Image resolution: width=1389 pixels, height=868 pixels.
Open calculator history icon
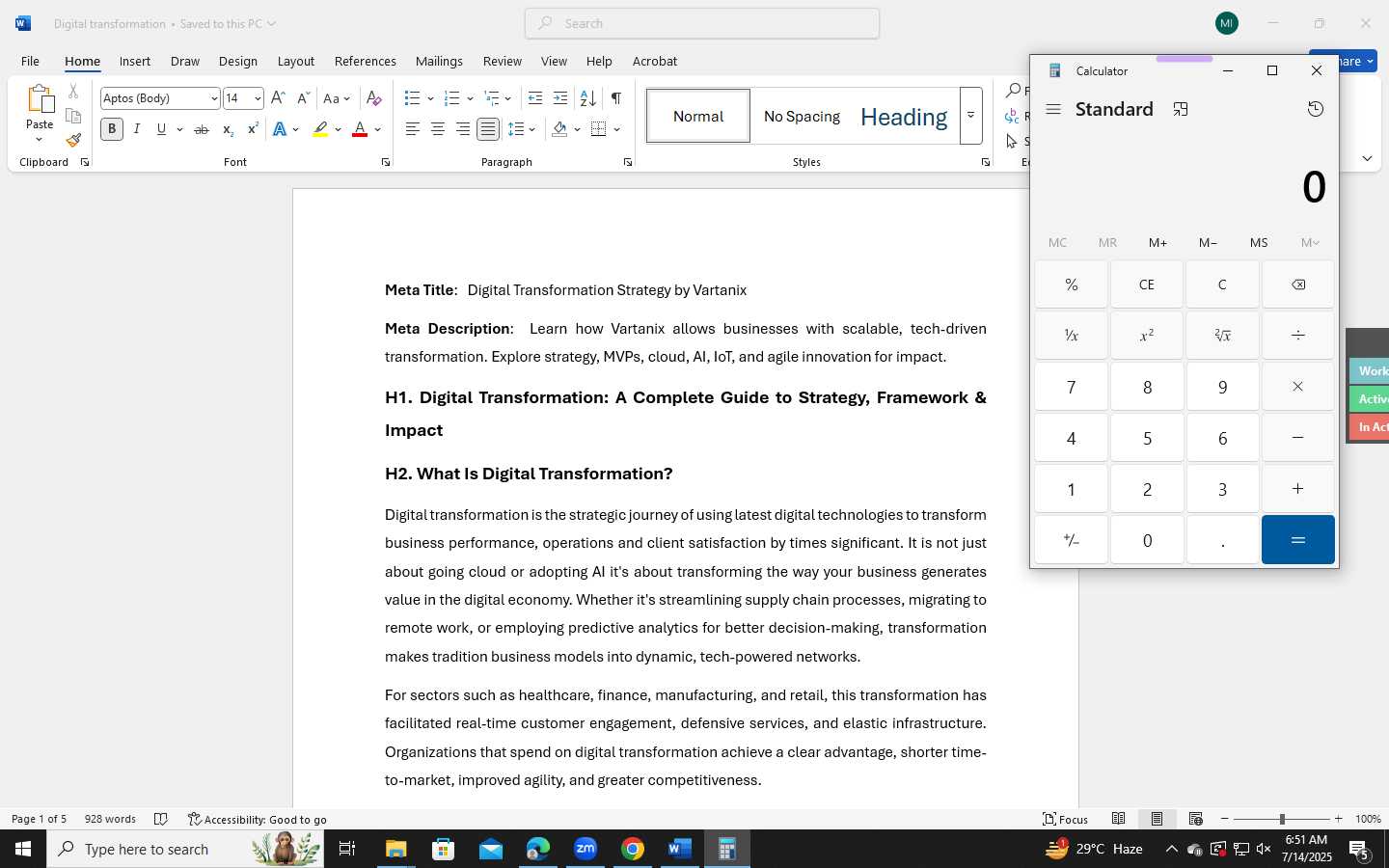(x=1316, y=109)
